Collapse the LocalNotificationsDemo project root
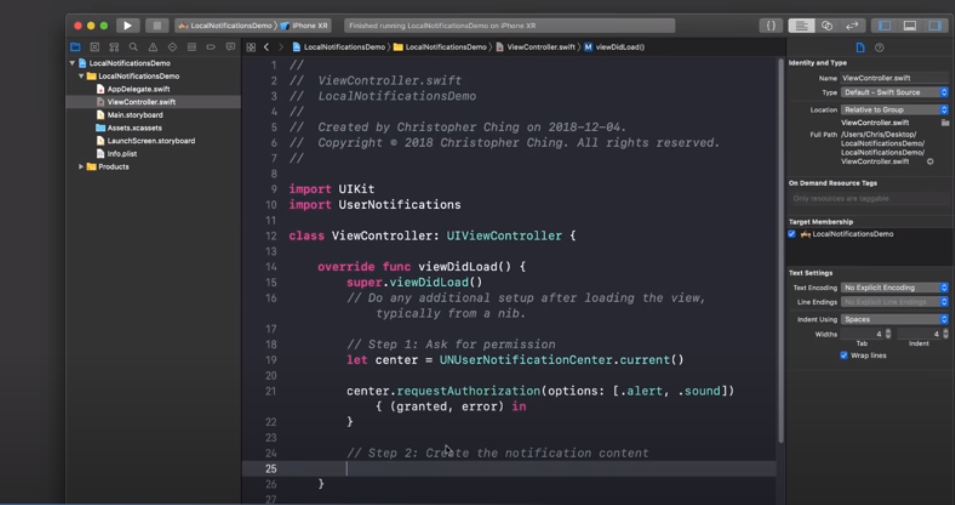The height and width of the screenshot is (505, 955). coord(72,63)
